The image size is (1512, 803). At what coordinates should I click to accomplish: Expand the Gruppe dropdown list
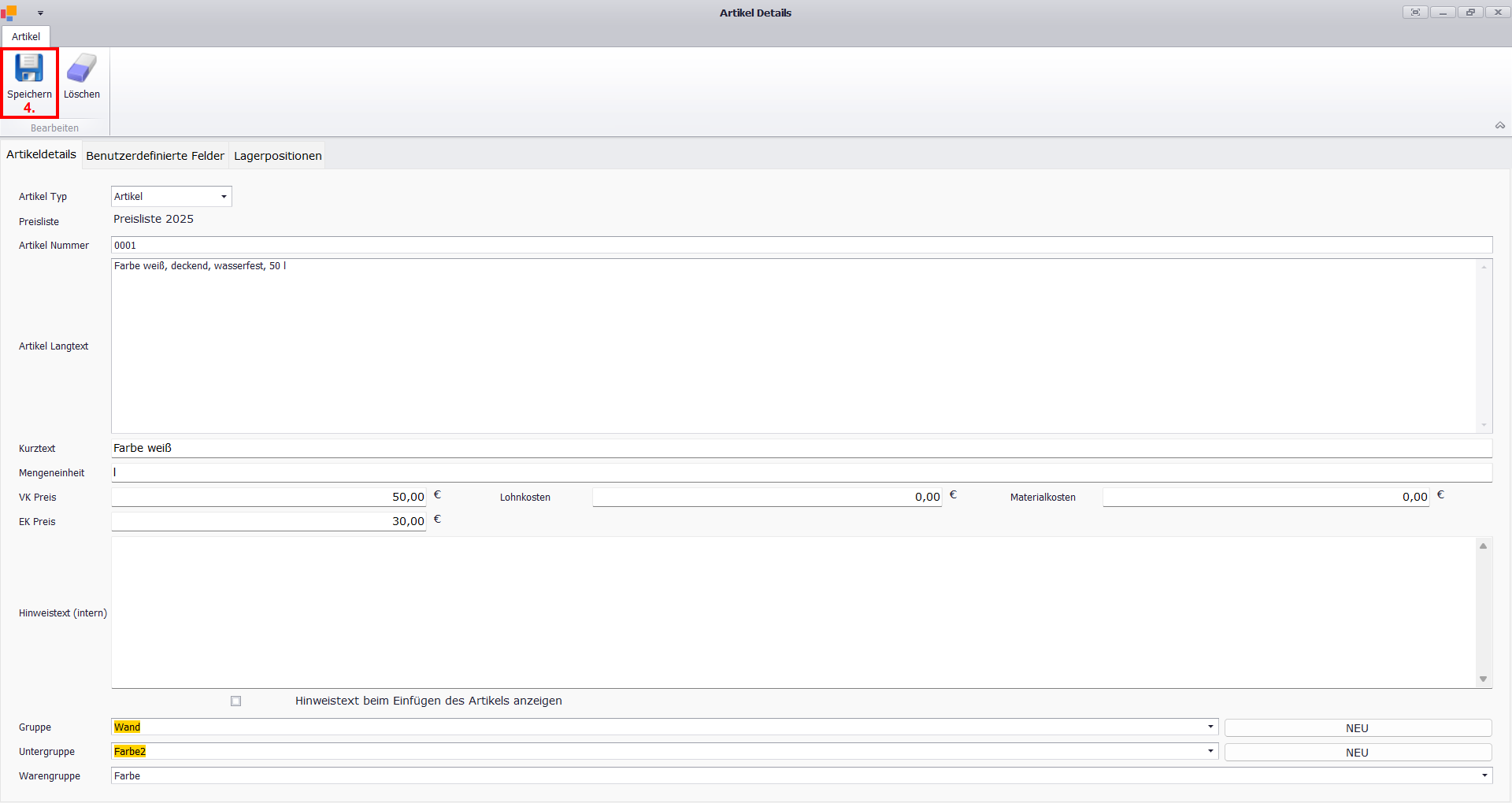click(1210, 727)
